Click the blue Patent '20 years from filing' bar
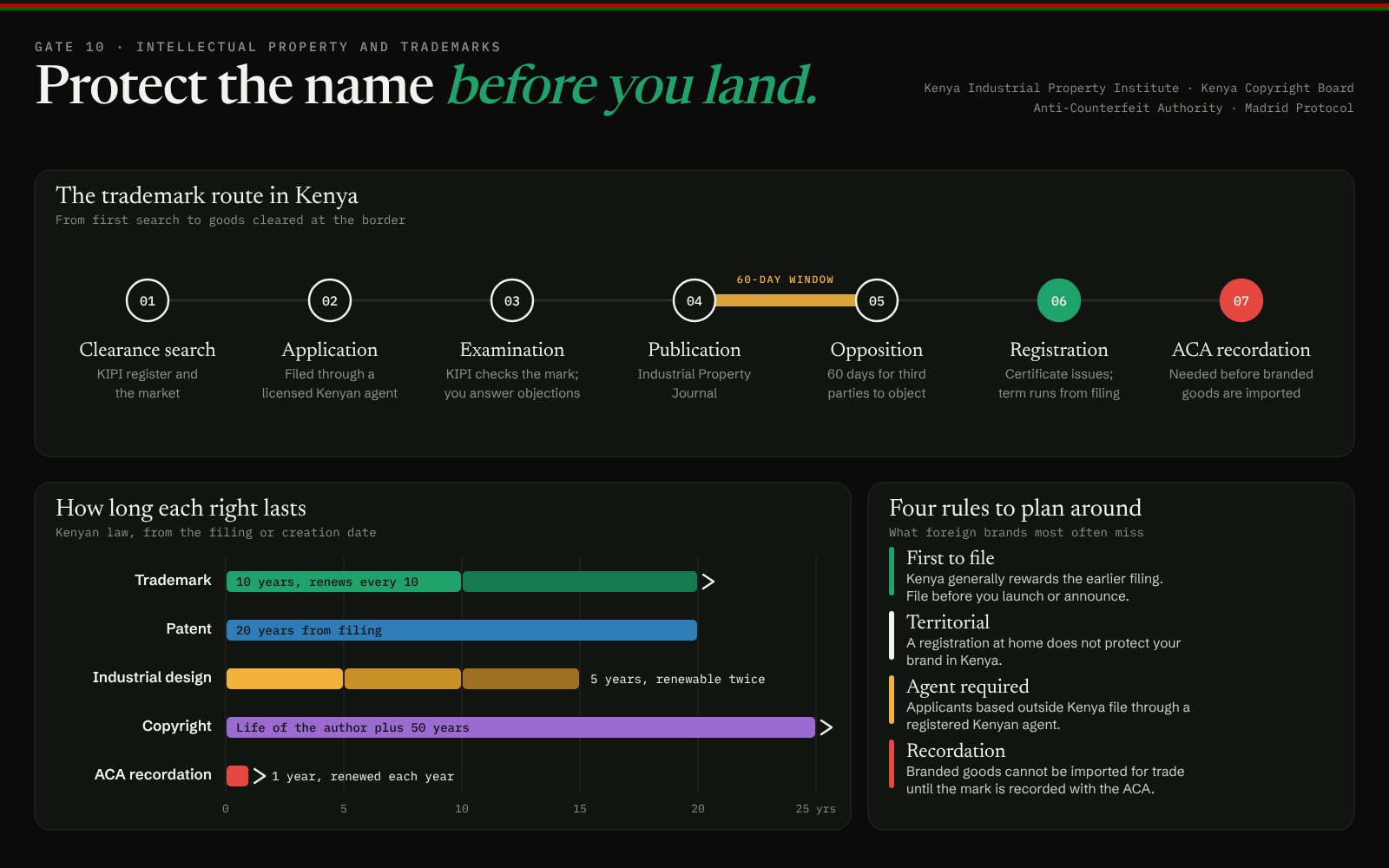 tap(462, 630)
